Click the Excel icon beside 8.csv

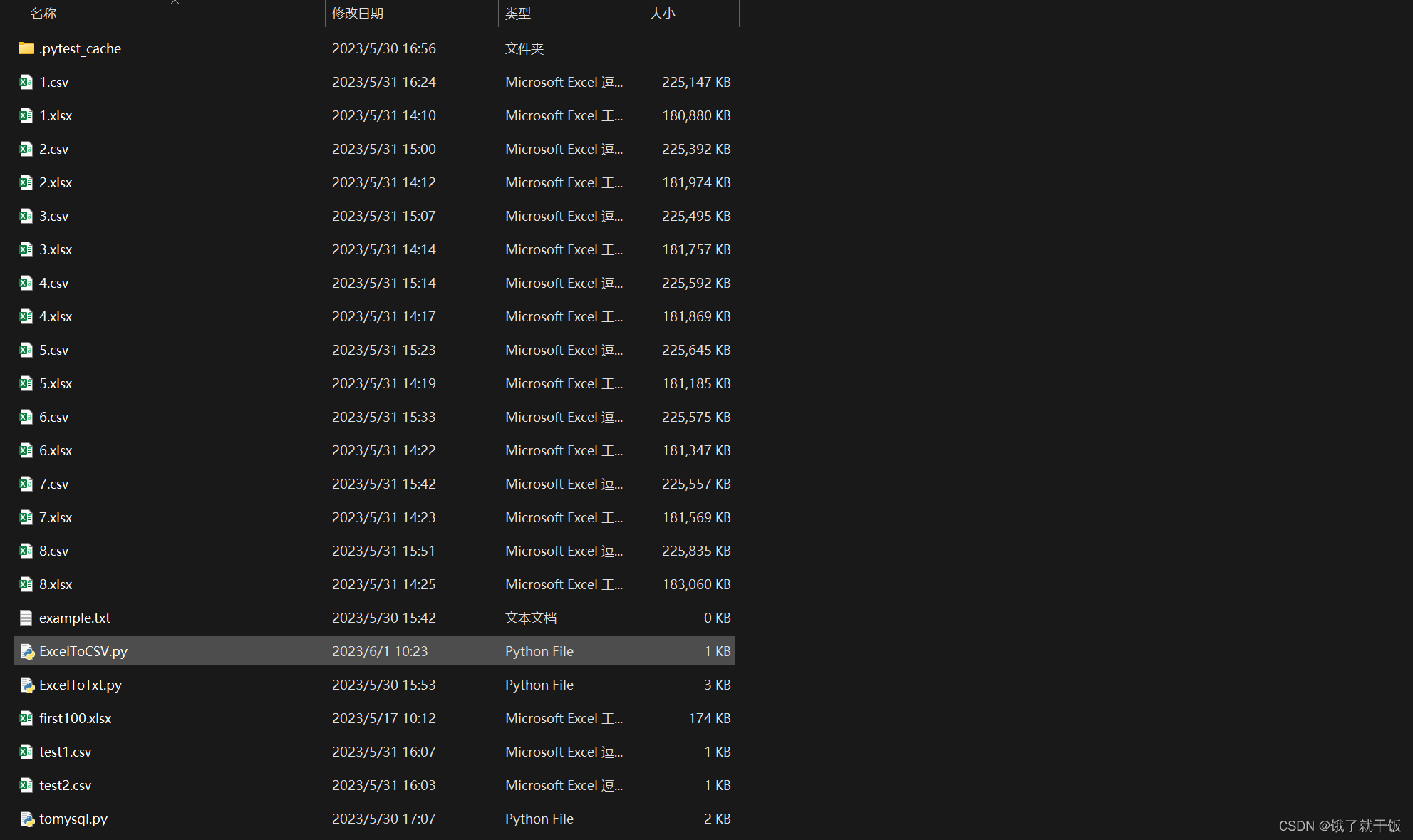[x=26, y=551]
